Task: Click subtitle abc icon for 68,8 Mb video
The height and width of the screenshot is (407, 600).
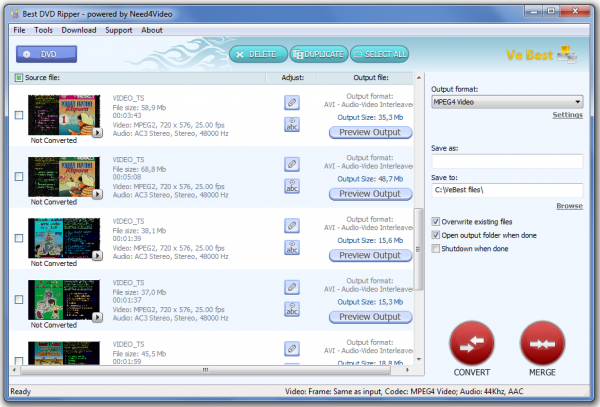Action: 292,186
